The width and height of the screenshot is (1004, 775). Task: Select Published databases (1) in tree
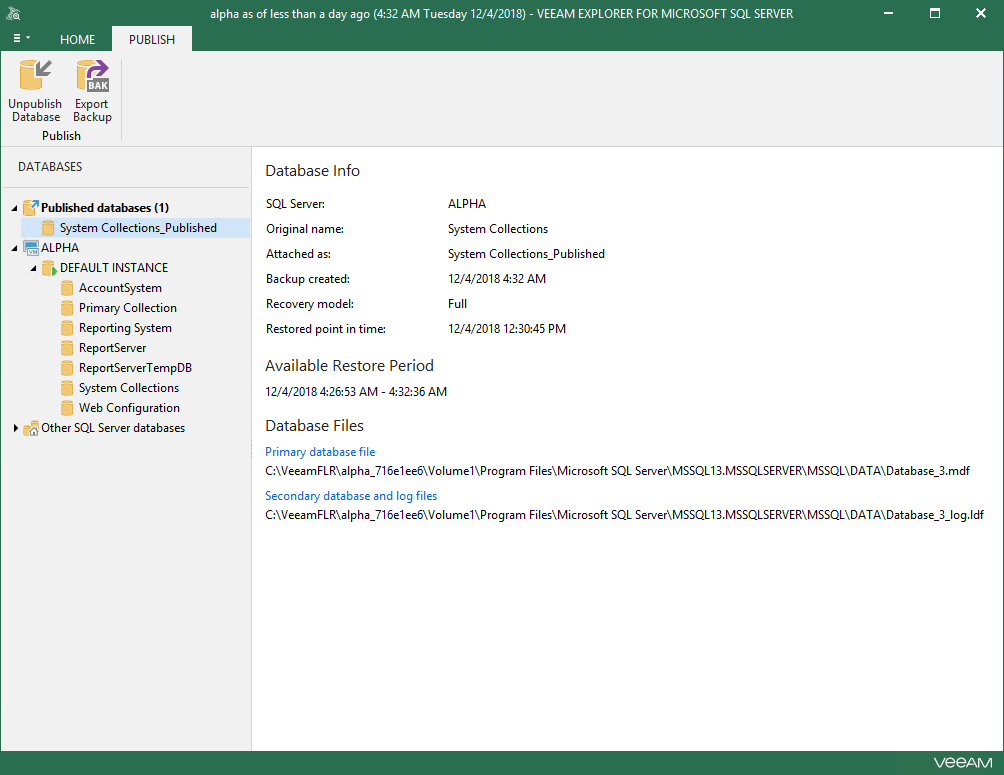pos(105,208)
